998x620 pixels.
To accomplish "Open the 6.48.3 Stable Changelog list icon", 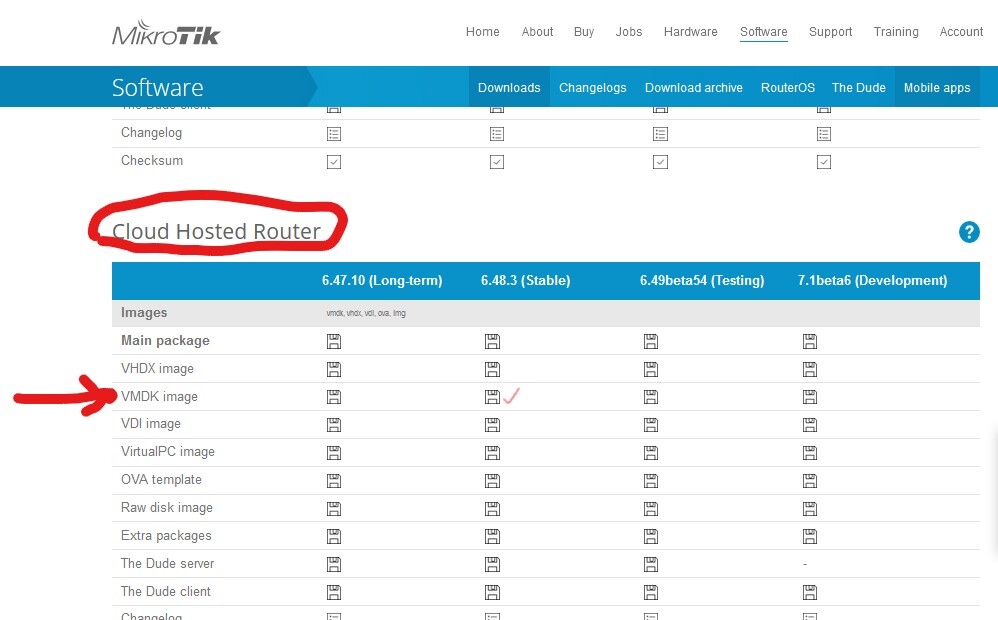I will 497,132.
